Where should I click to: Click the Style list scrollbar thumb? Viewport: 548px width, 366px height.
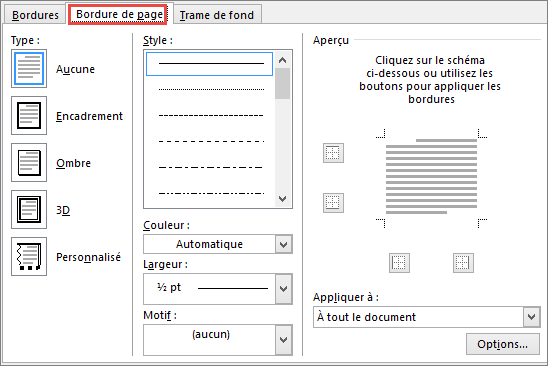[x=283, y=84]
